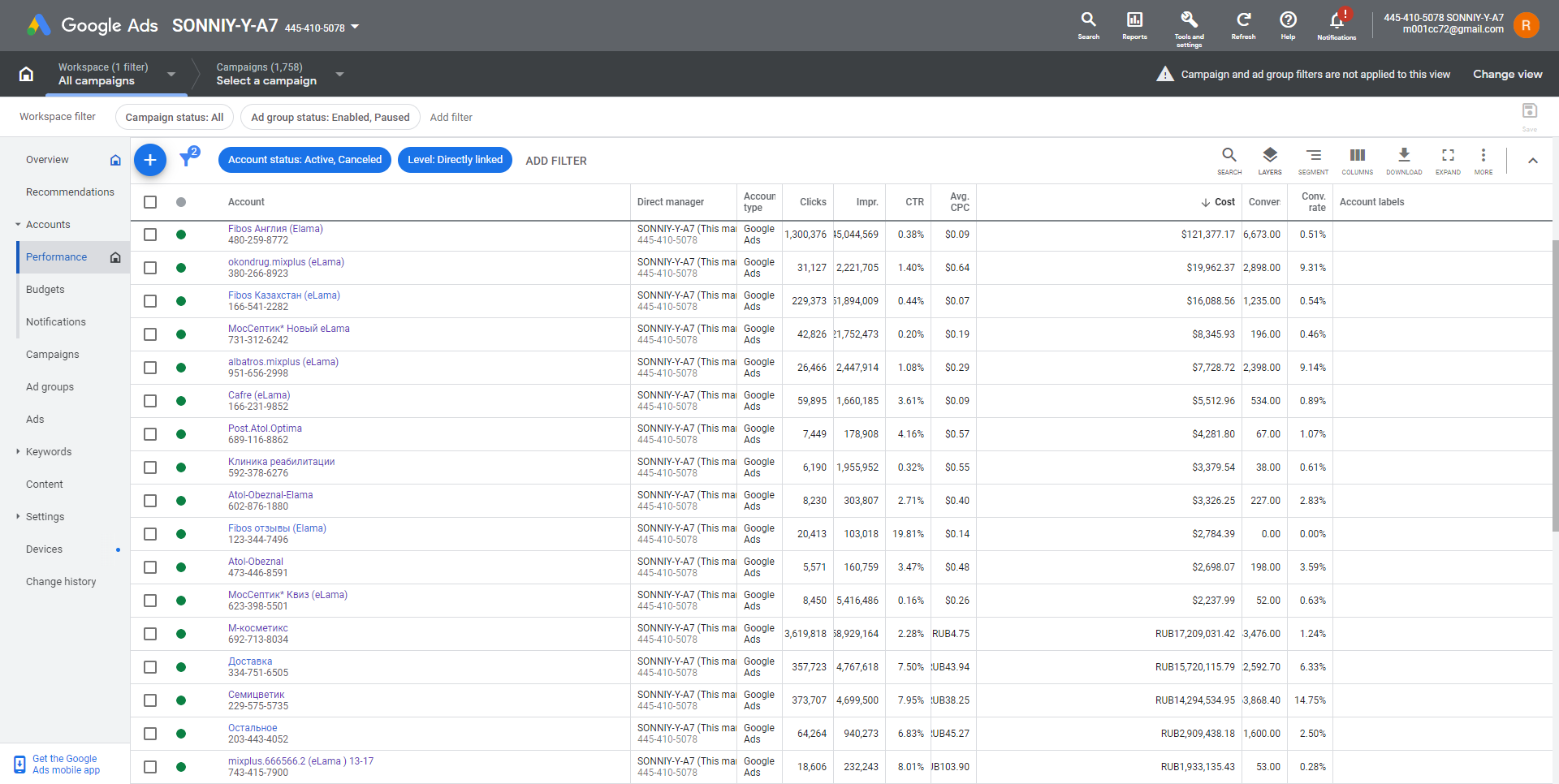This screenshot has height=784, width=1559.
Task: Open Ad group status: Enabled, Paused filter
Action: 330,117
